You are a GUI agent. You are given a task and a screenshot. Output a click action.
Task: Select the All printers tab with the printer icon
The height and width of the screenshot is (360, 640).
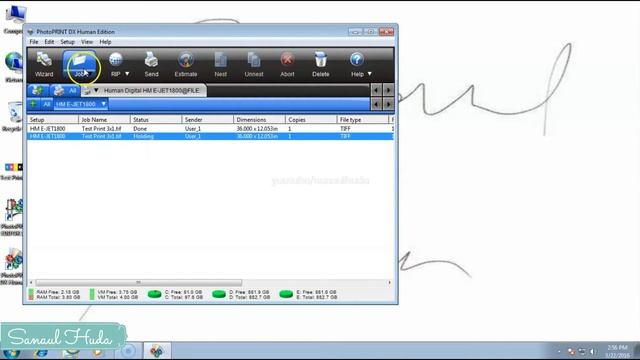tap(65, 90)
